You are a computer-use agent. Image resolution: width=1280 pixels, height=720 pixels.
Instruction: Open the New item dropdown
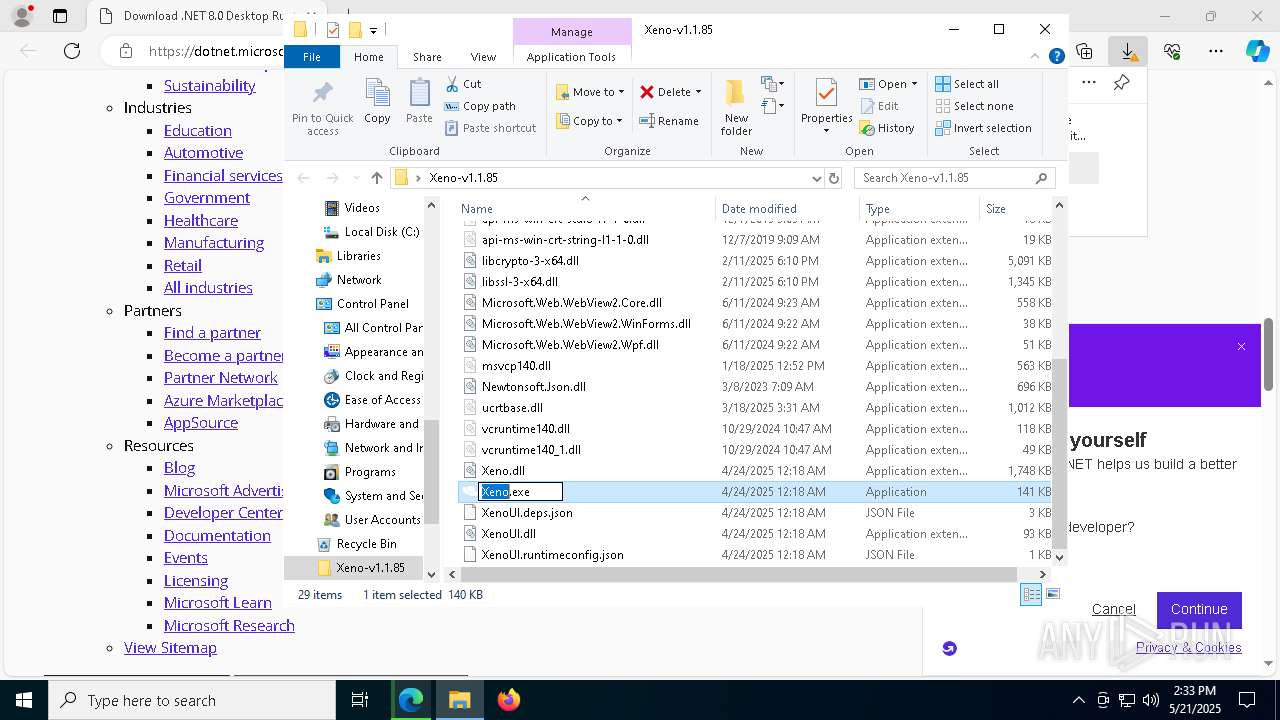[x=772, y=84]
